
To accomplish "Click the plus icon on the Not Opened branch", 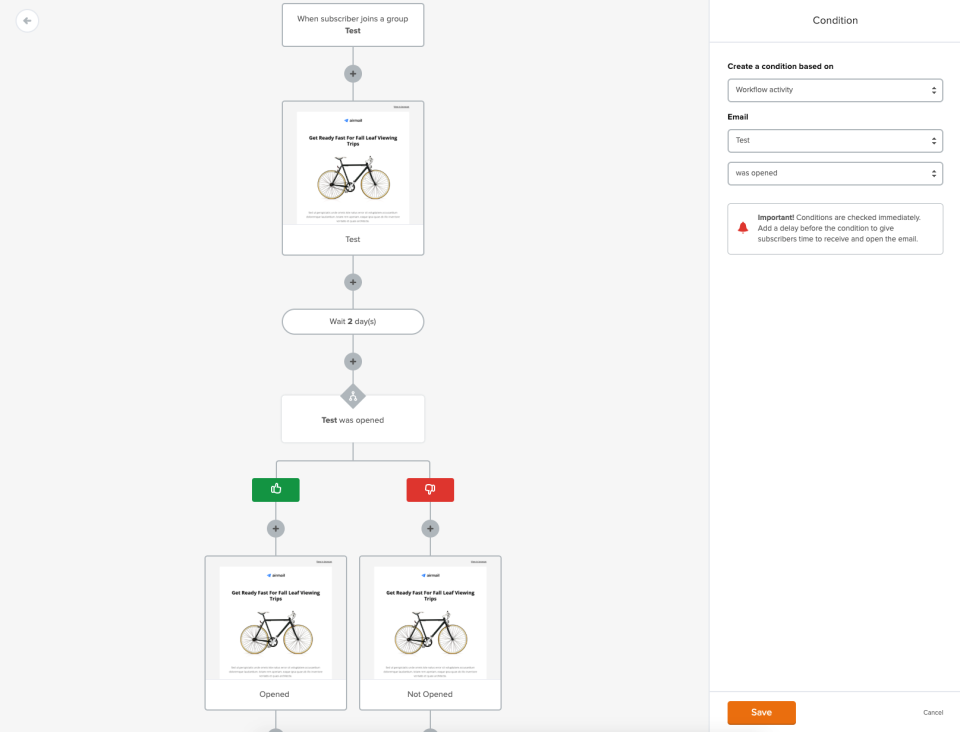I will pos(430,528).
